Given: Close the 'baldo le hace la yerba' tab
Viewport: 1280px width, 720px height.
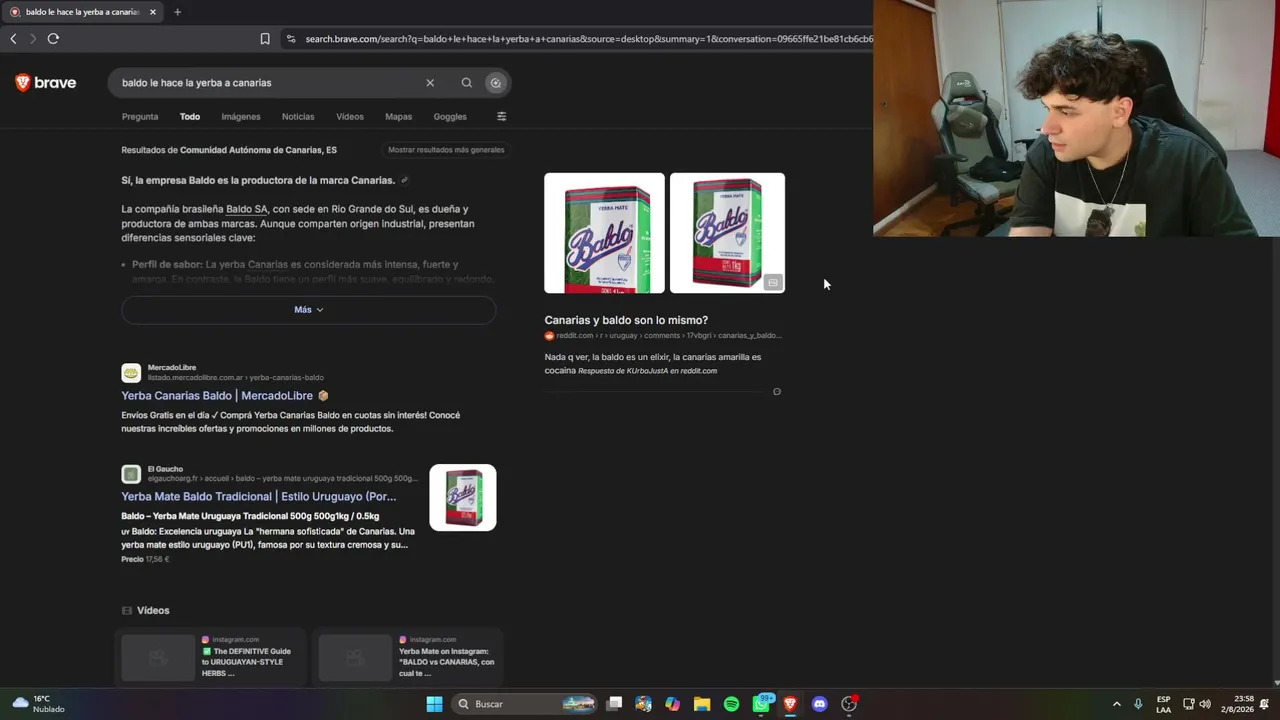Looking at the screenshot, I should click(x=153, y=12).
